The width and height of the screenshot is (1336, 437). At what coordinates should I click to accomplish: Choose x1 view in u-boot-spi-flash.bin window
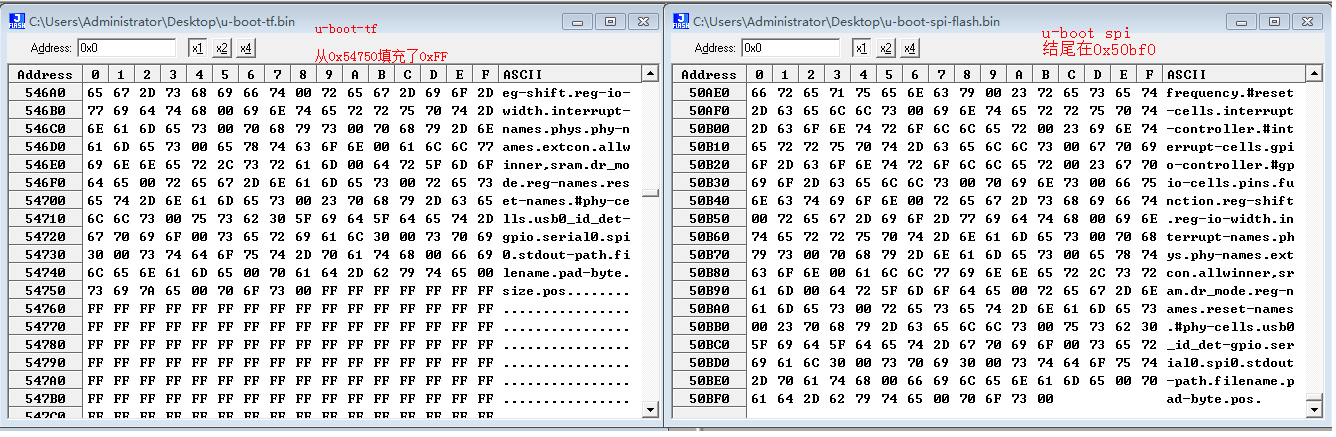(x=861, y=48)
